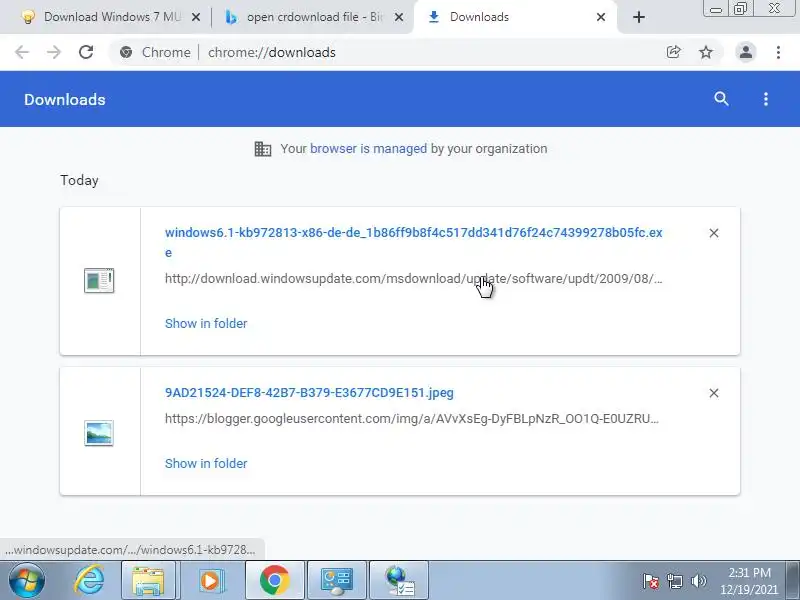Open Windows Explorer folder in the taskbar
Viewport: 800px width, 600px height.
(148, 580)
